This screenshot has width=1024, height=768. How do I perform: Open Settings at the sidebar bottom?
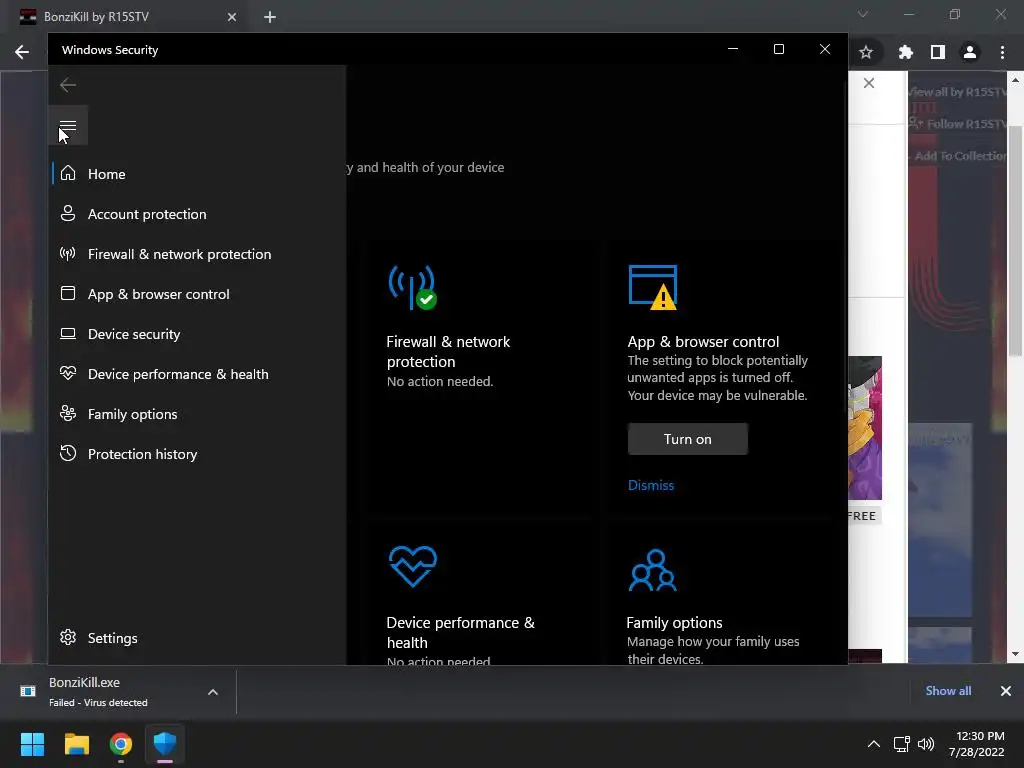pyautogui.click(x=199, y=638)
